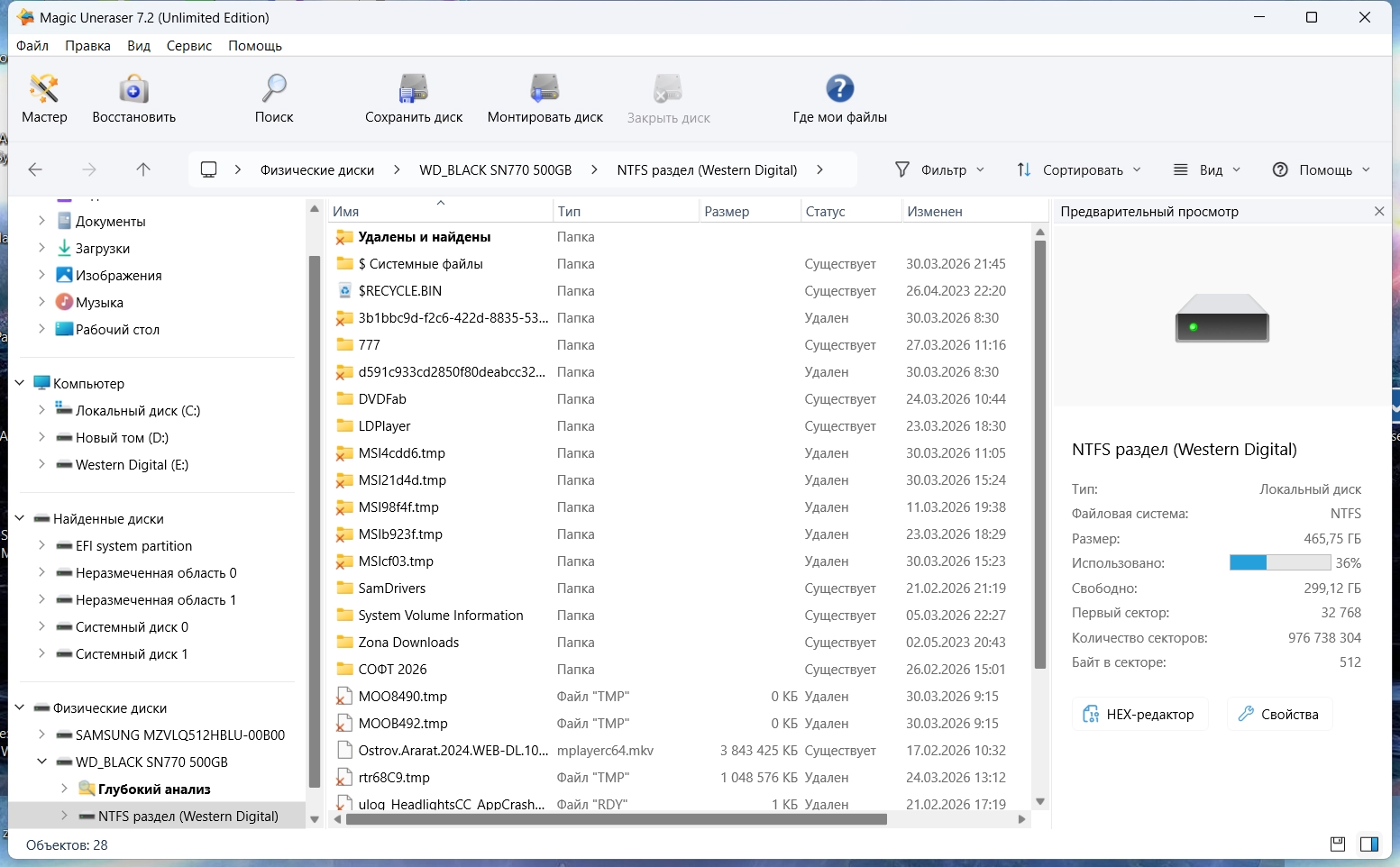Sort by the Статус column header
1400x867 pixels.
[851, 211]
